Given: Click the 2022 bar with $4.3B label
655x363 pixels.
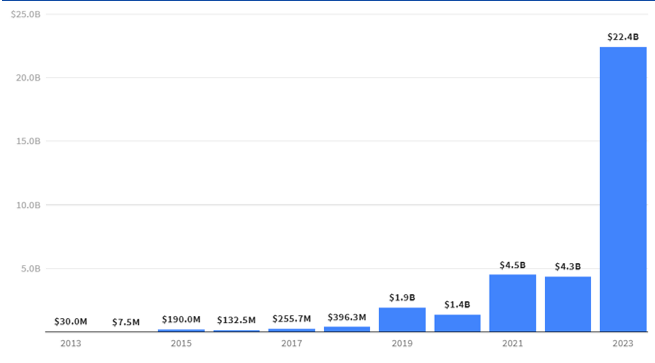Looking at the screenshot, I should (568, 304).
